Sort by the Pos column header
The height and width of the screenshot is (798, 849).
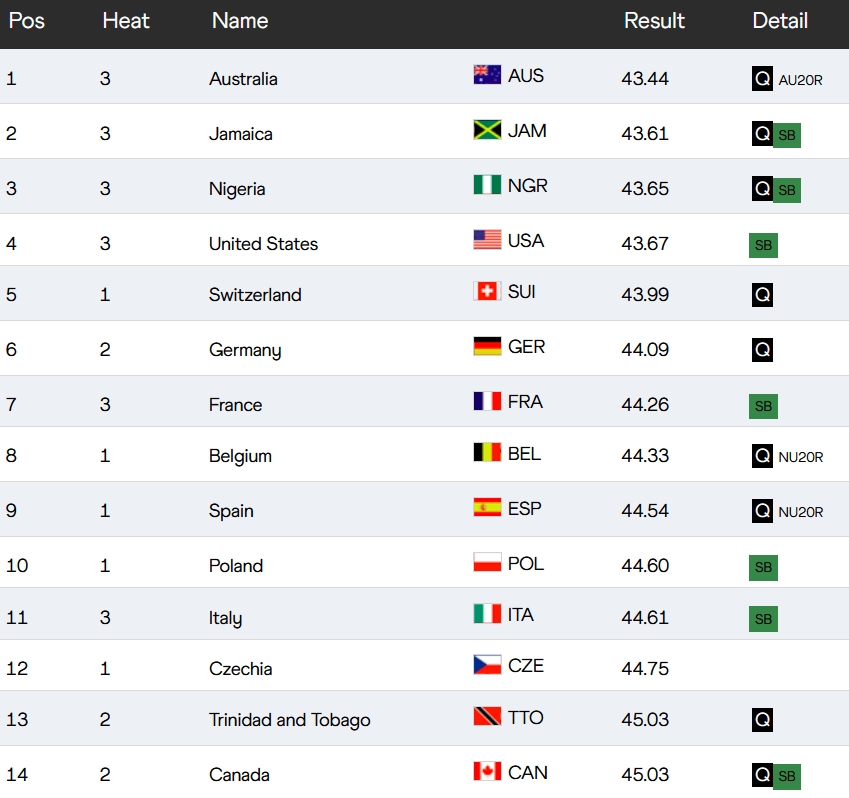click(x=27, y=21)
